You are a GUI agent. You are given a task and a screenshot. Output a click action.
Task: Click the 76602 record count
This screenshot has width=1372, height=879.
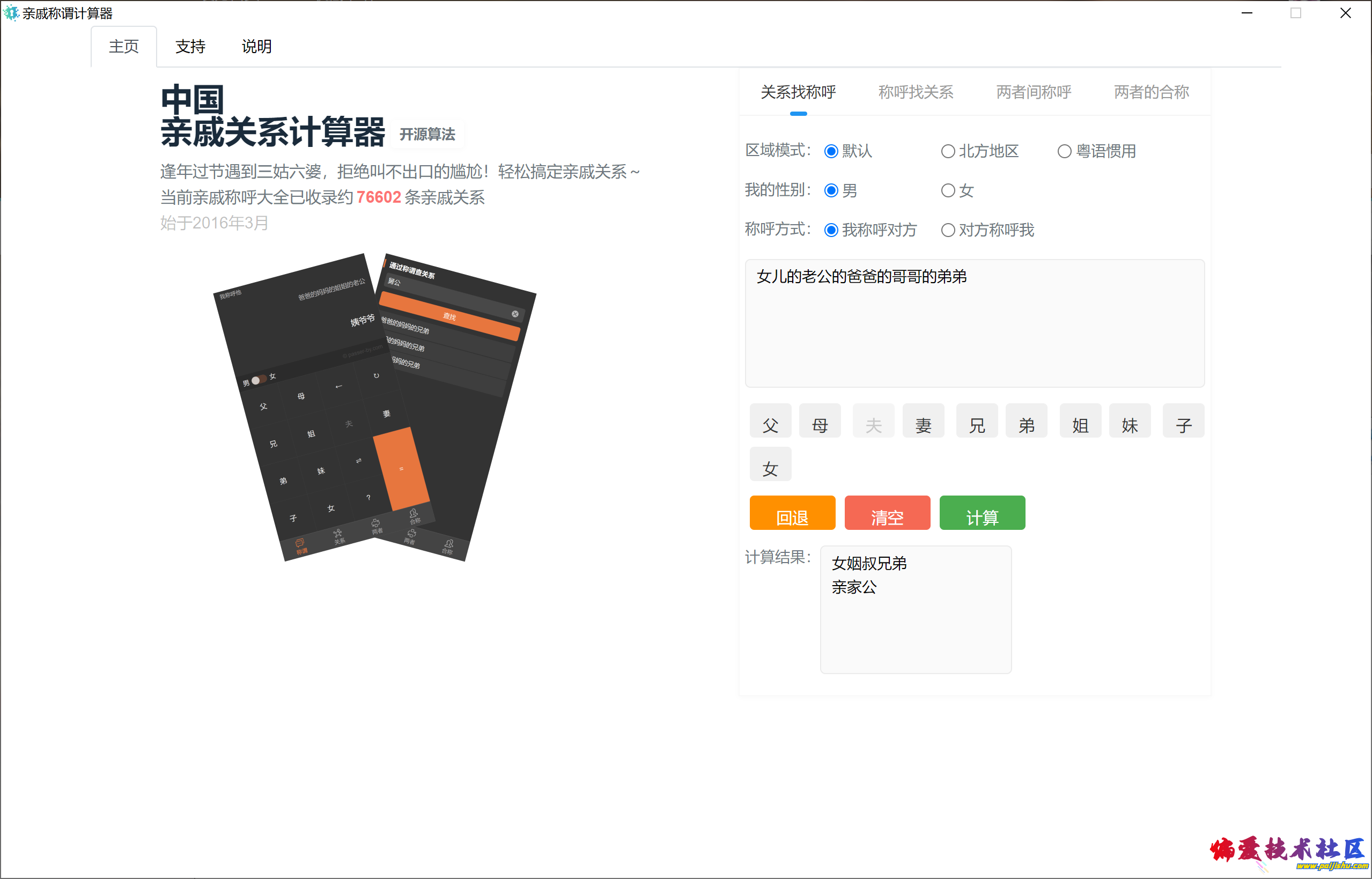click(379, 197)
